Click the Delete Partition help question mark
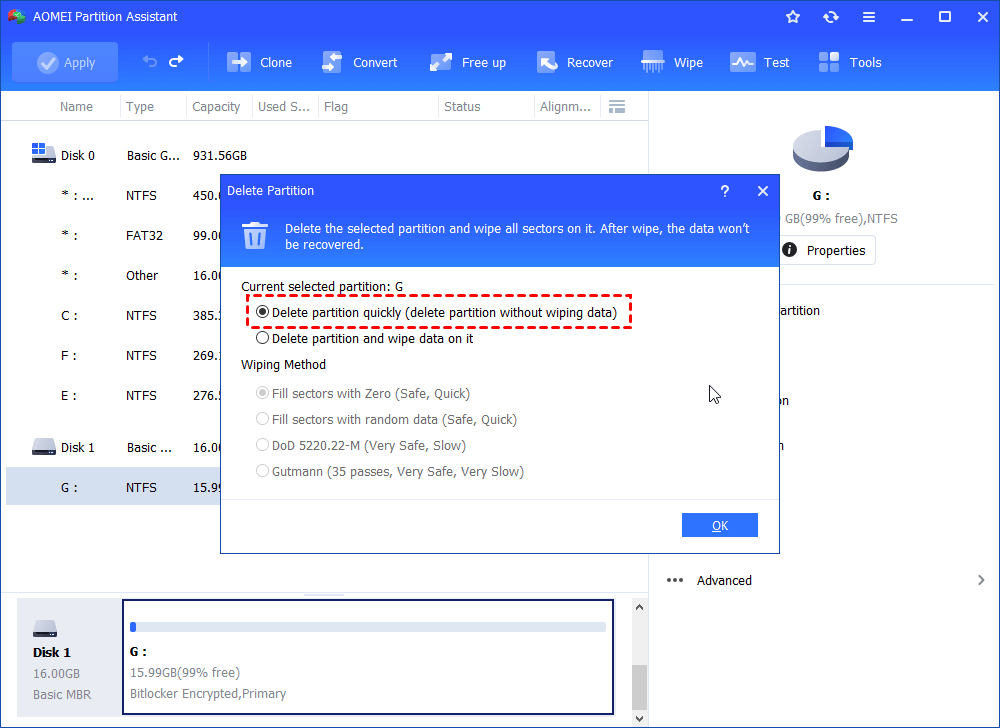1000x728 pixels. [725, 191]
